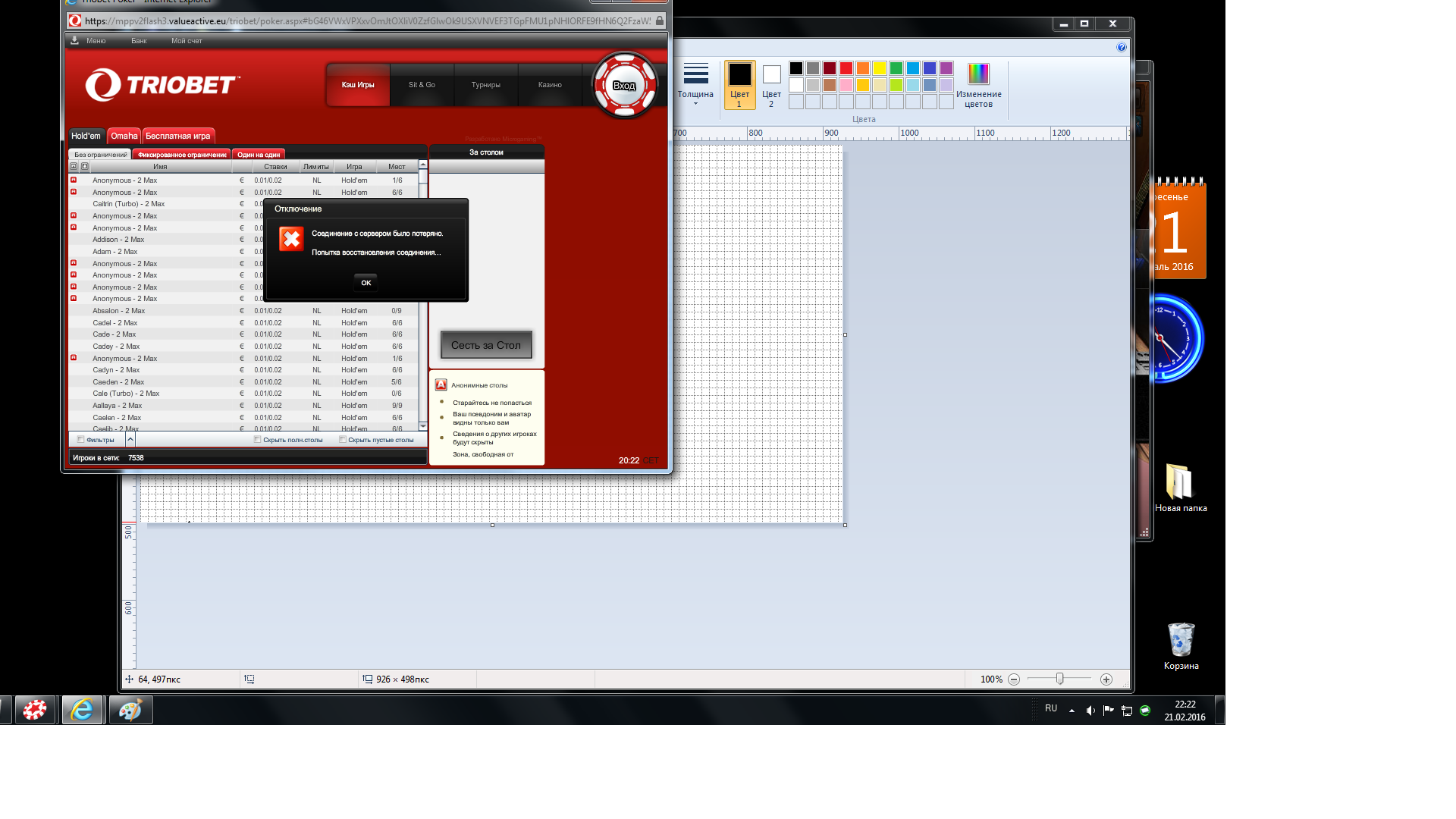Click the Вход login chip button
This screenshot has width=1456, height=819.
[624, 85]
